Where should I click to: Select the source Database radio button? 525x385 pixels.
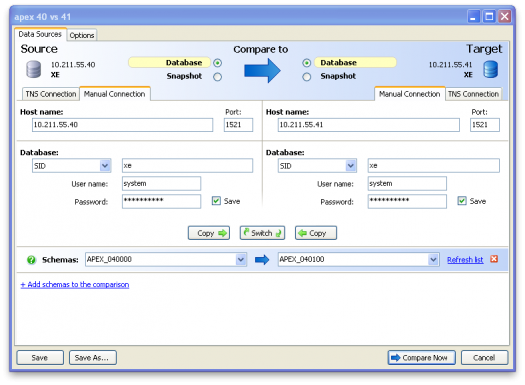point(218,63)
